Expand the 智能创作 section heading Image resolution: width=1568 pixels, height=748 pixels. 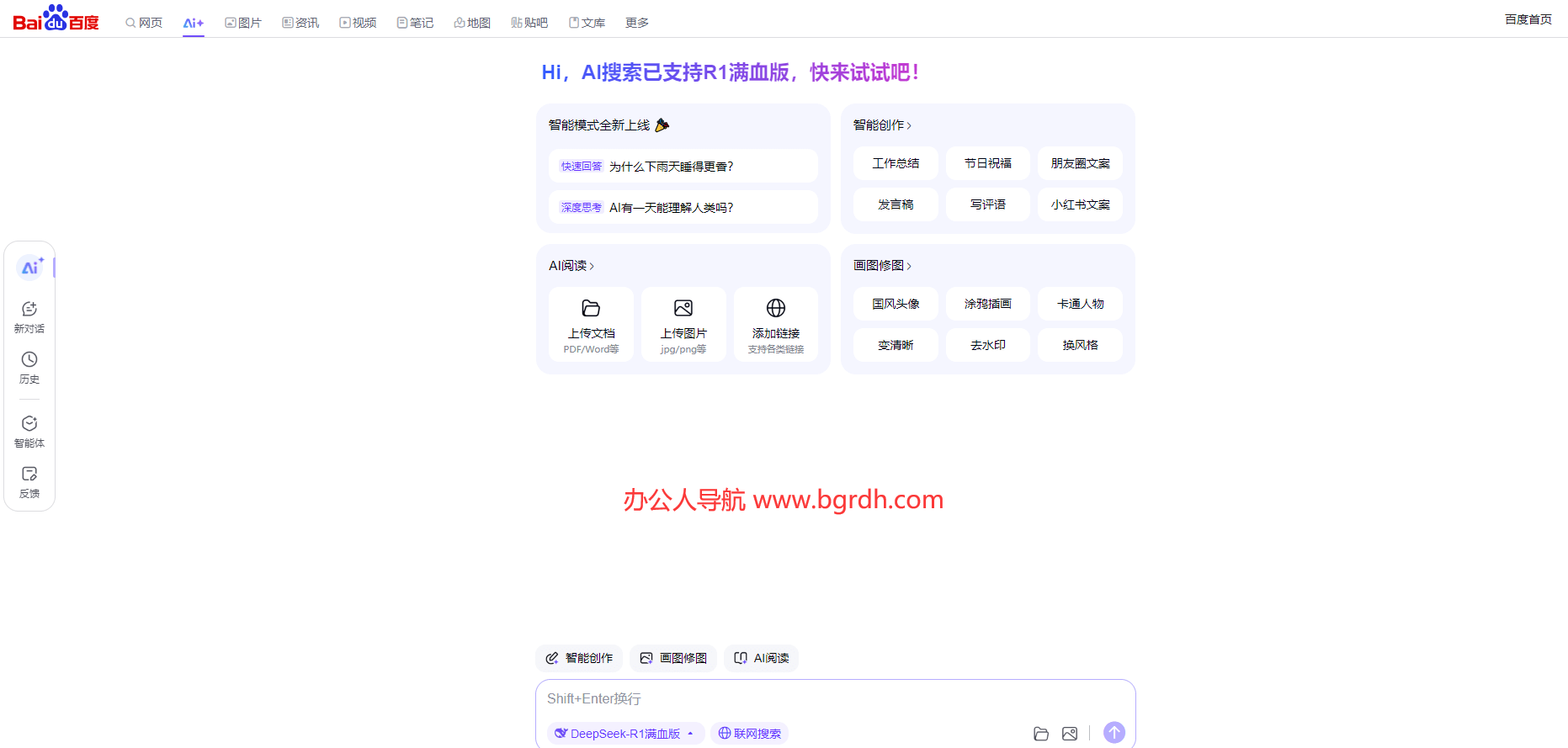(x=882, y=125)
